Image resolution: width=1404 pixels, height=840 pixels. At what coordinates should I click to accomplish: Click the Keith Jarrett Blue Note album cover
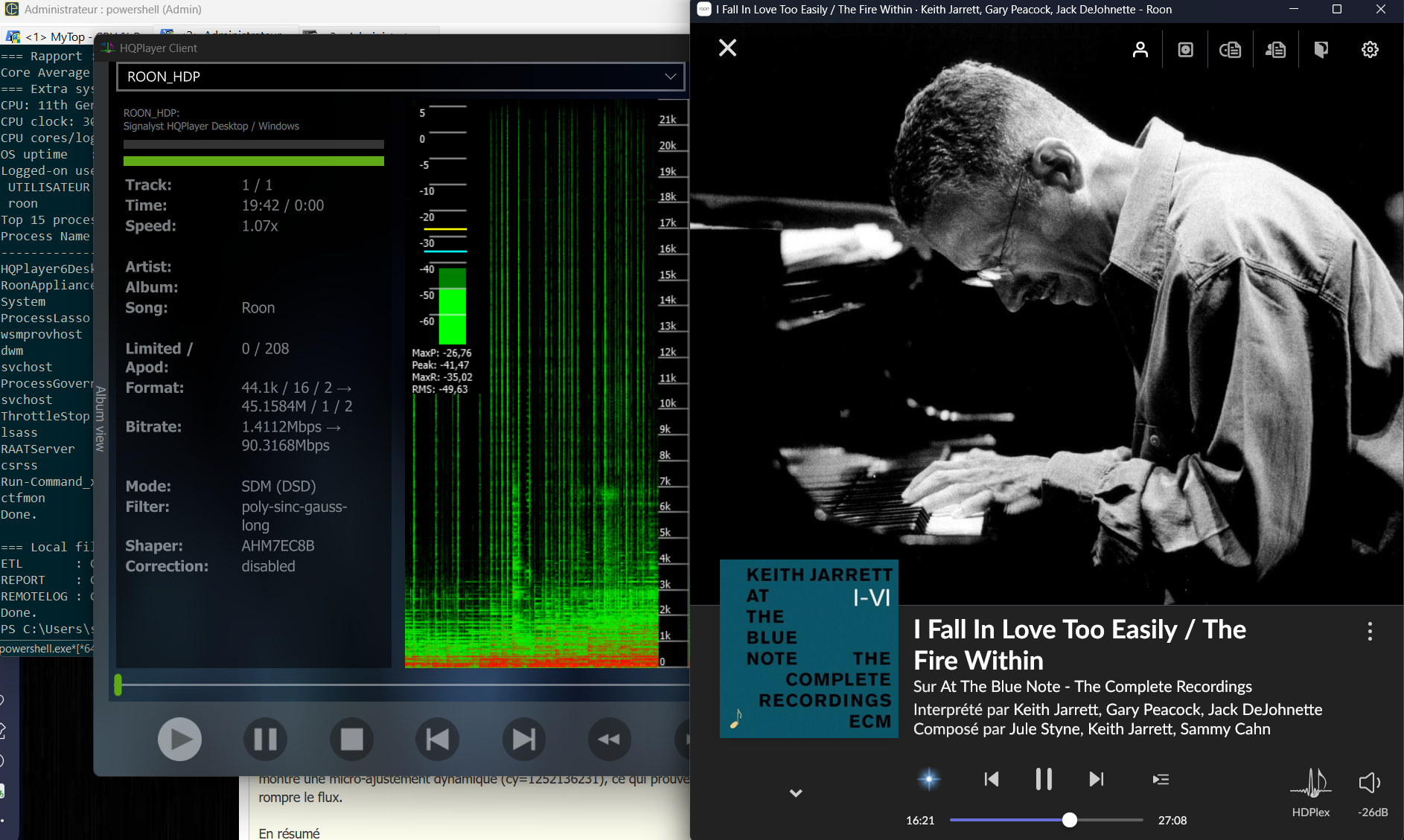[809, 649]
